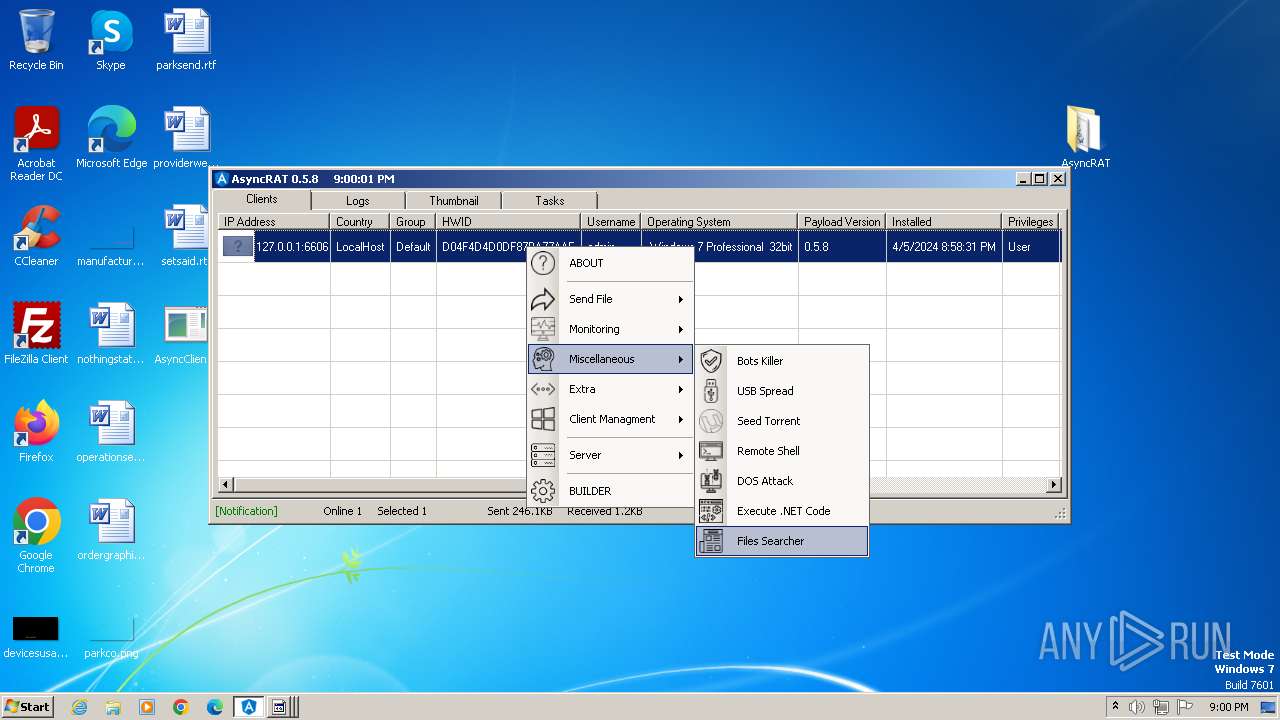Click the Client Managment windows icon

pyautogui.click(x=543, y=419)
